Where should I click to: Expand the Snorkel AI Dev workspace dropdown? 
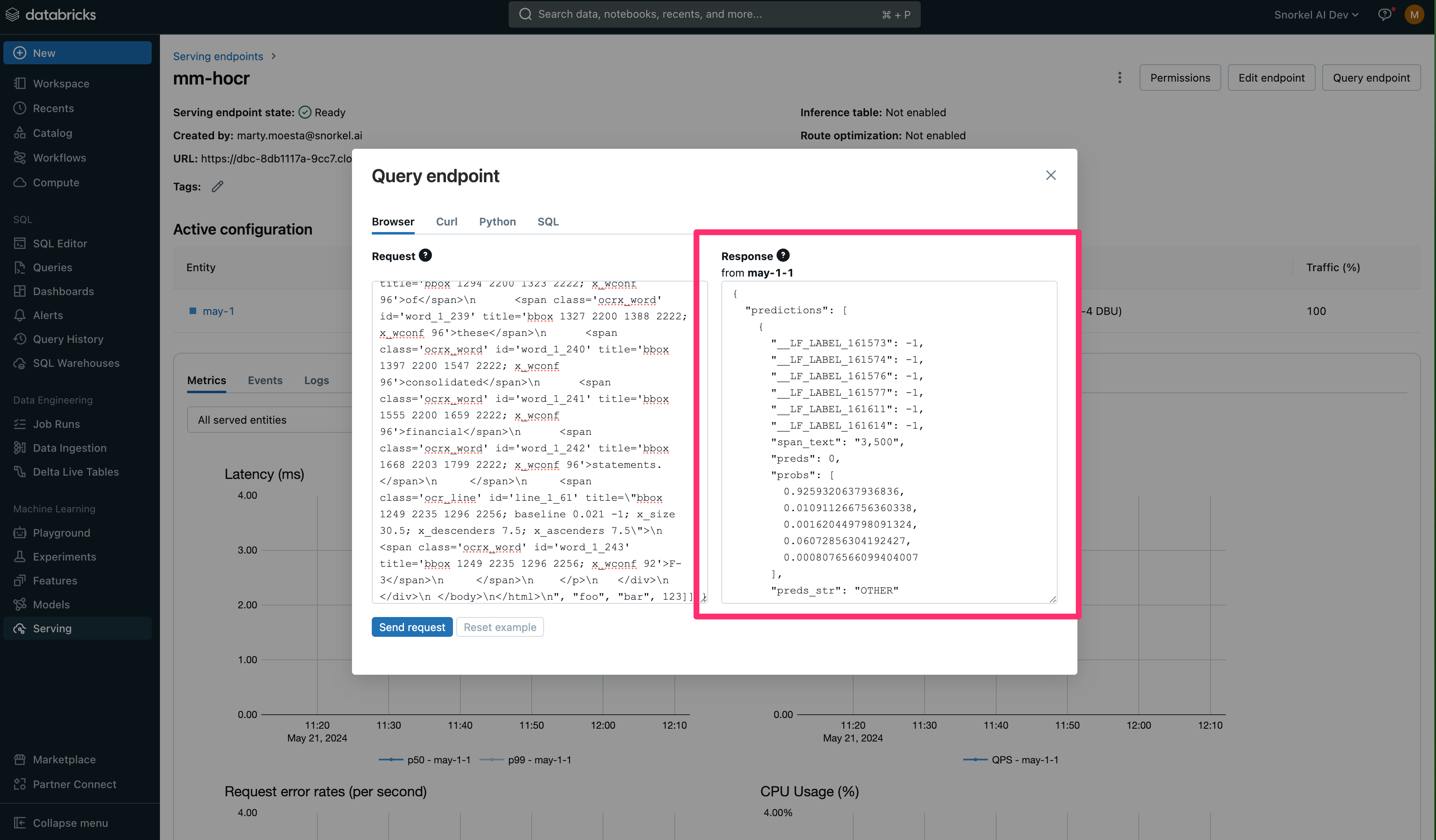[x=1316, y=15]
